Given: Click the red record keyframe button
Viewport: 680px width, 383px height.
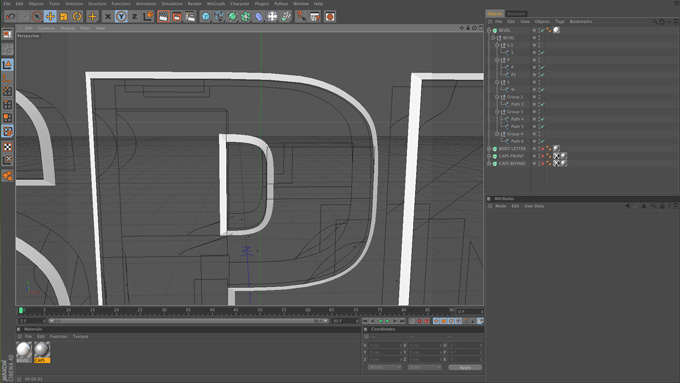Looking at the screenshot, I should (x=419, y=321).
